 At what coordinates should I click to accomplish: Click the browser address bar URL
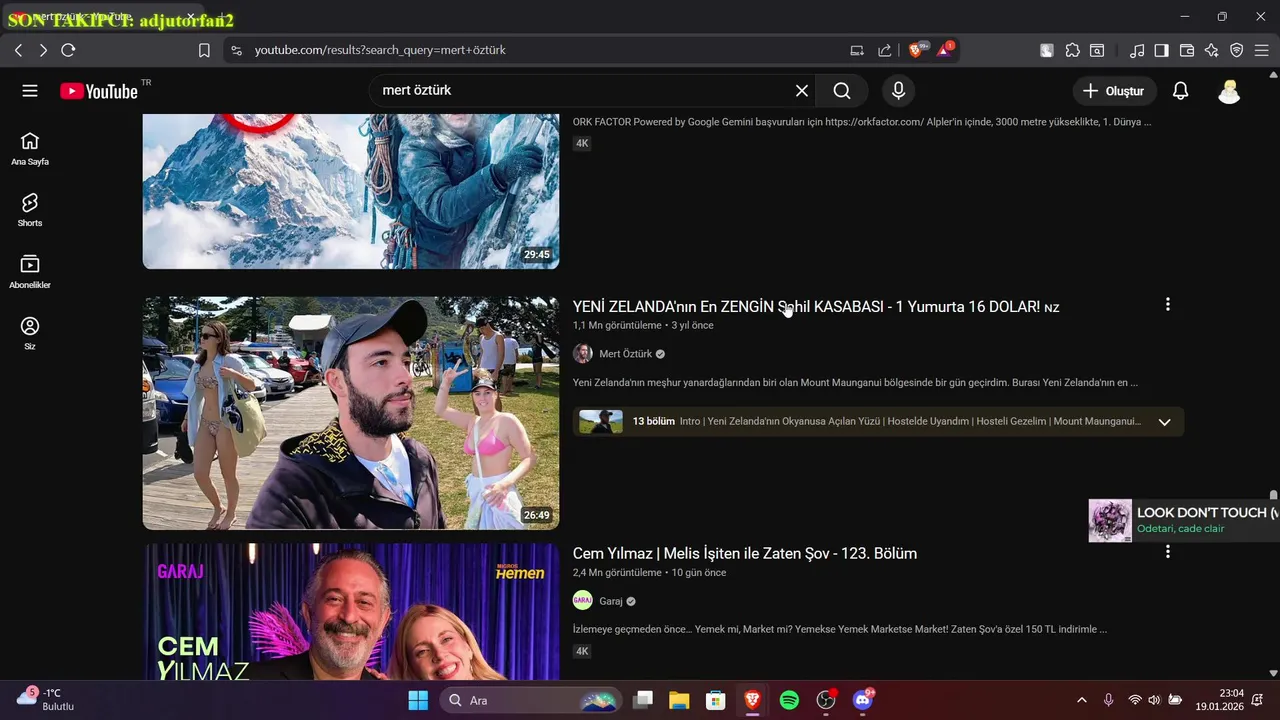(x=380, y=50)
